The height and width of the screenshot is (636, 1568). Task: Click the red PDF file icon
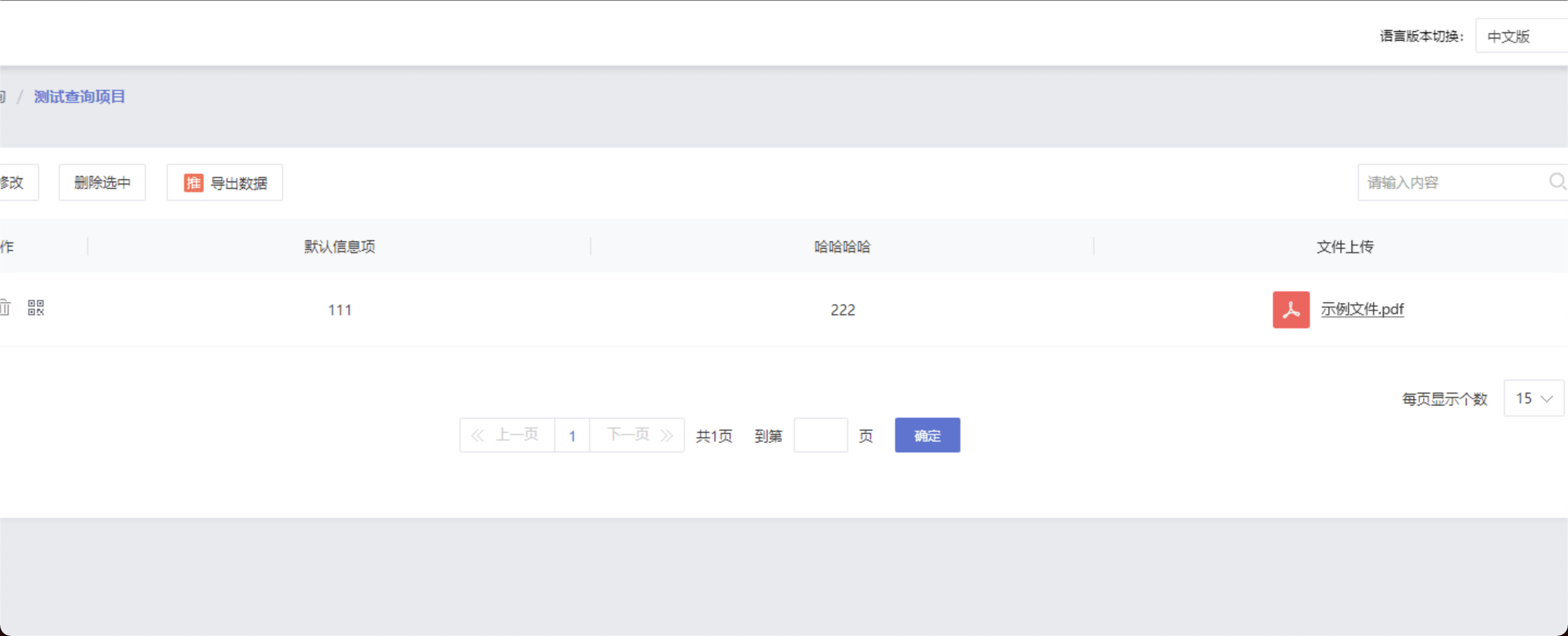tap(1290, 310)
